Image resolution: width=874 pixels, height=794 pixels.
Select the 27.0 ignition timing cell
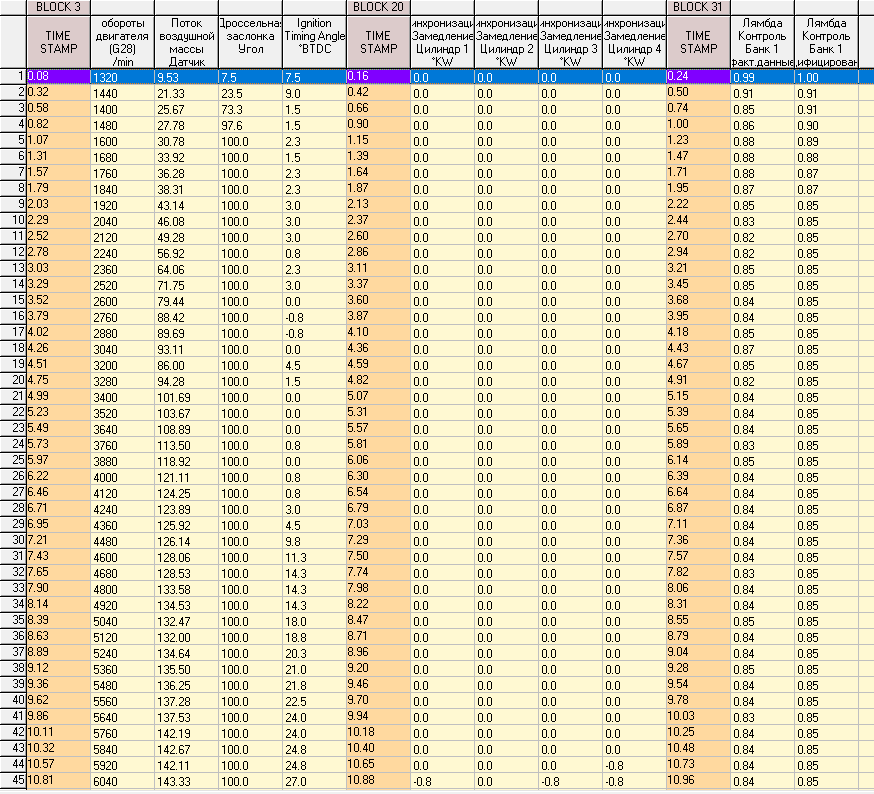coord(314,780)
